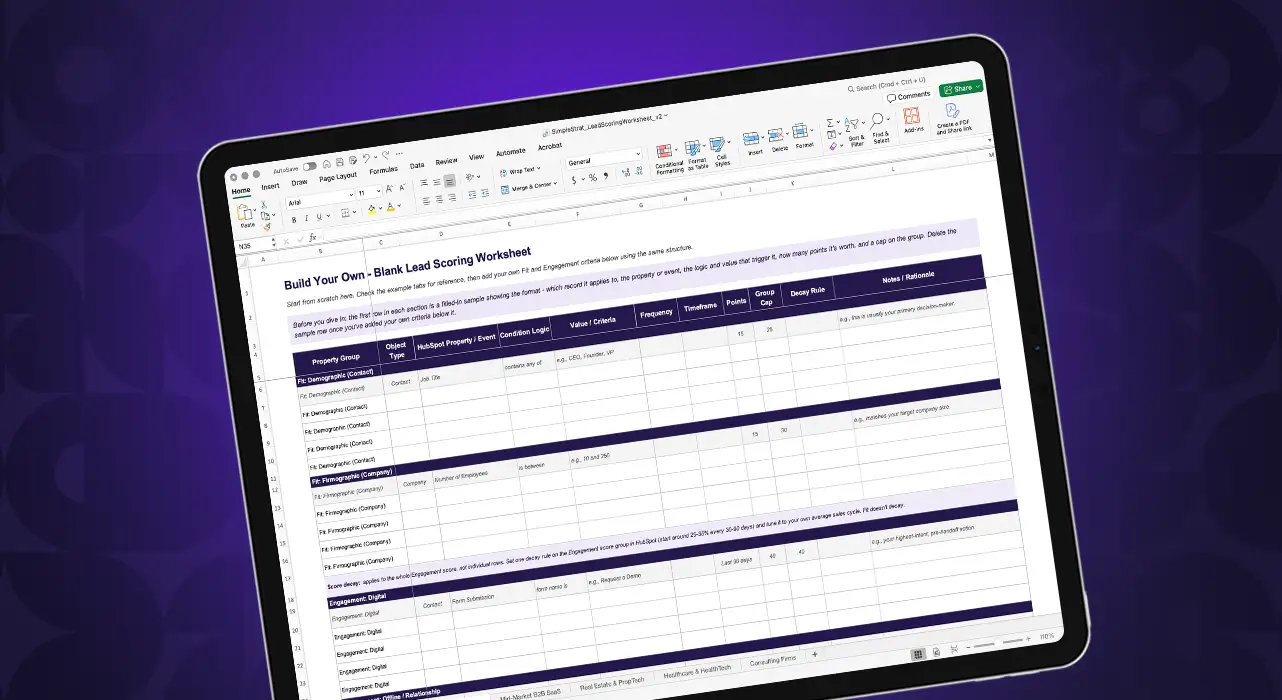
Task: Open the Review ribbon tab
Action: [446, 161]
